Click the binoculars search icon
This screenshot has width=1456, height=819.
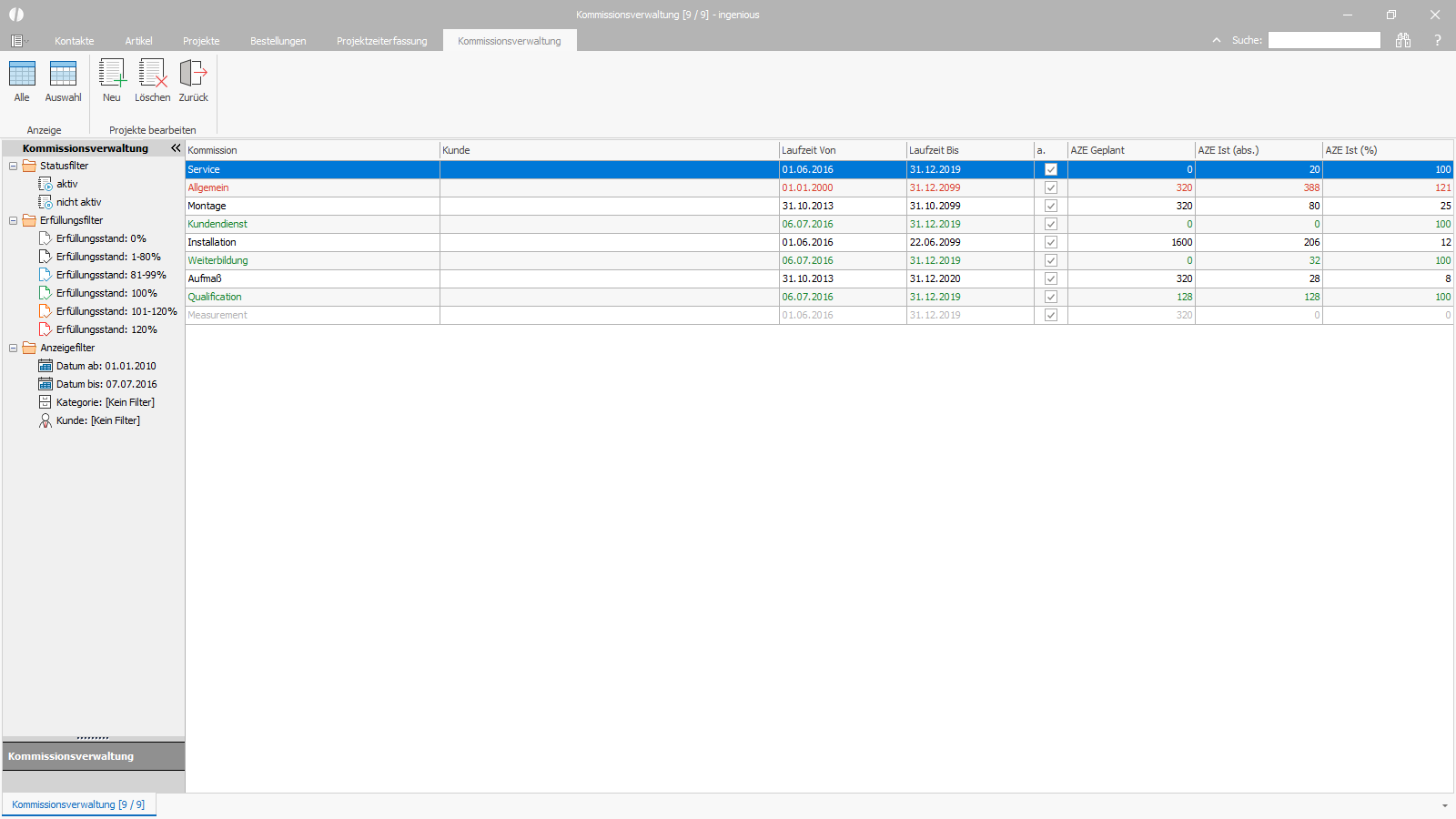click(x=1403, y=40)
